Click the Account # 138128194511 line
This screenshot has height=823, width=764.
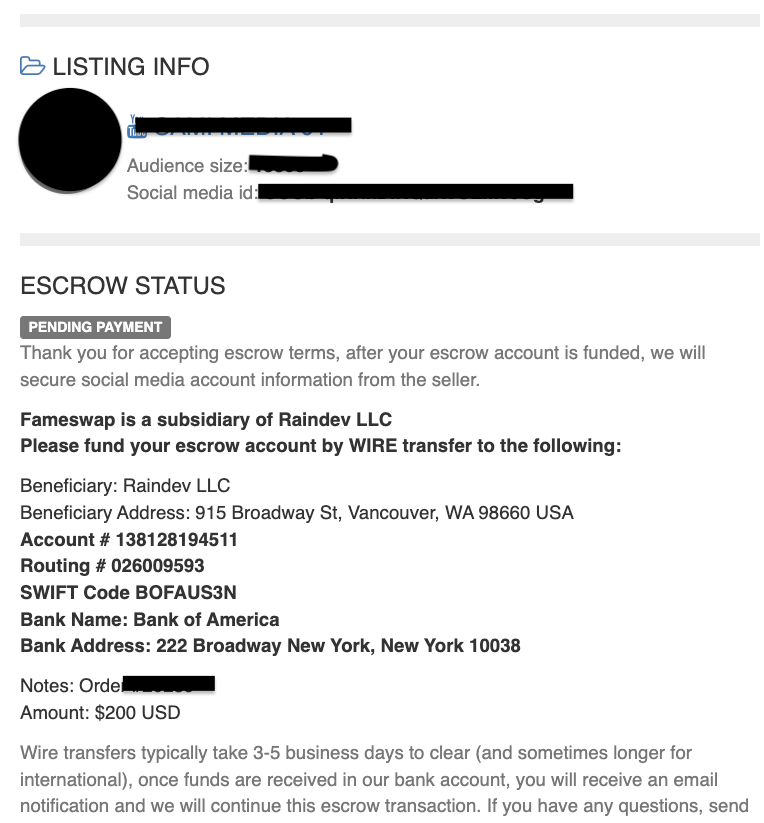[129, 540]
